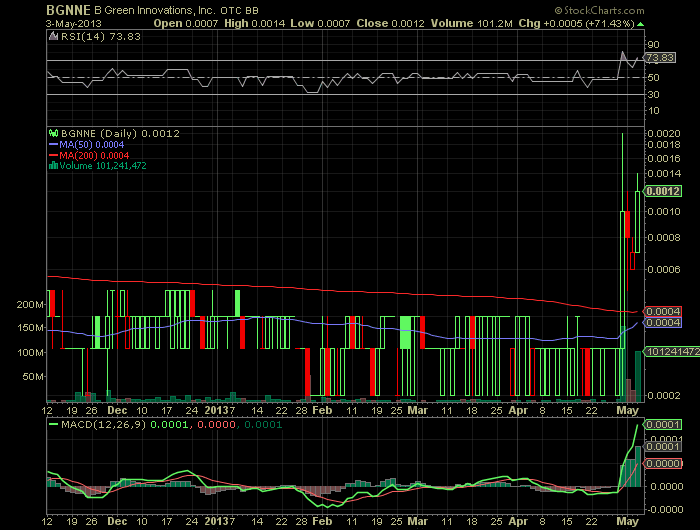This screenshot has width=700, height=530.
Task: Click the OTC BB exchange label
Action: 240,10
